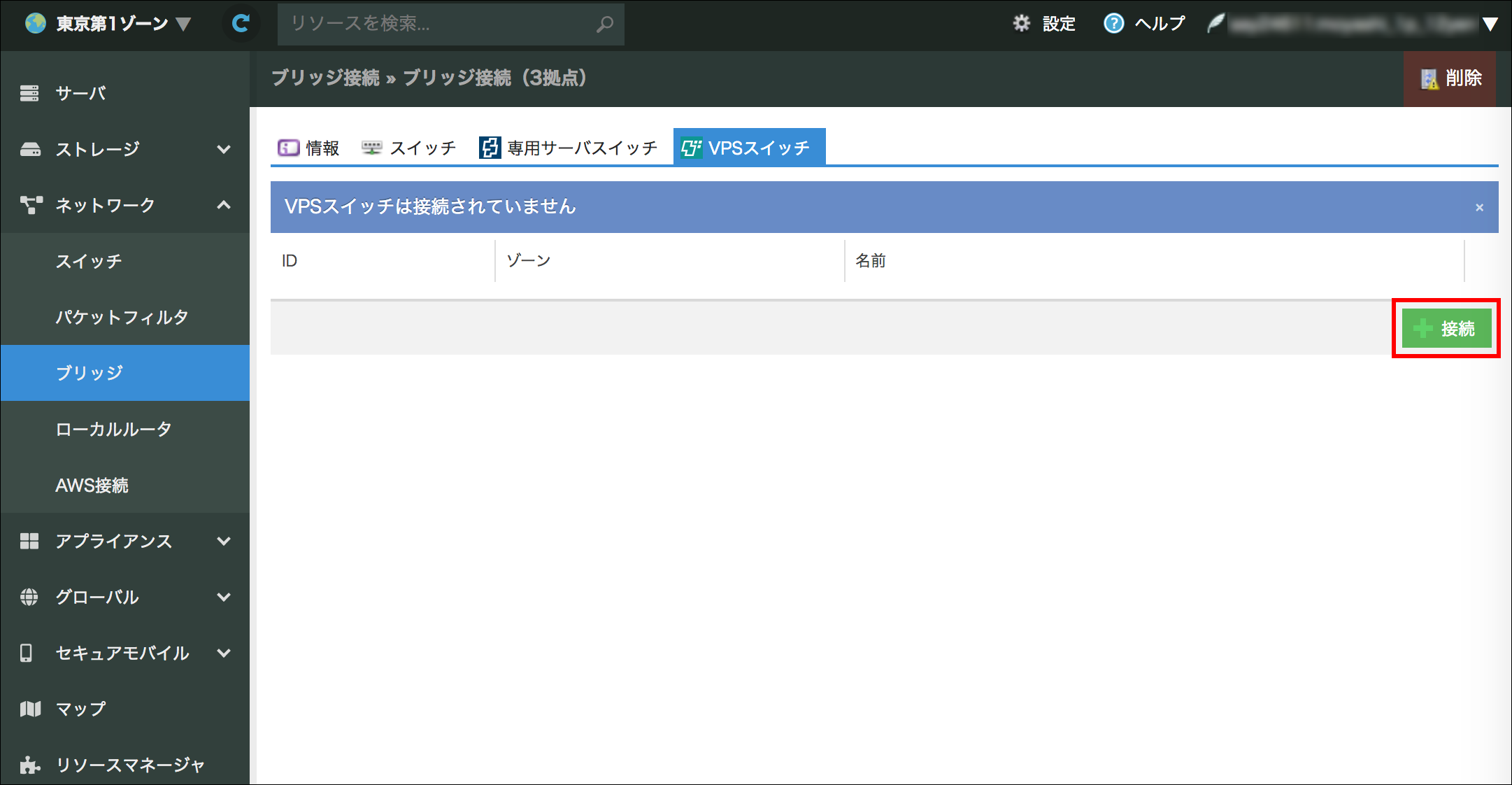Screen dimensions: 1512x785
Task: Click the search magnifier icon
Action: pos(604,24)
